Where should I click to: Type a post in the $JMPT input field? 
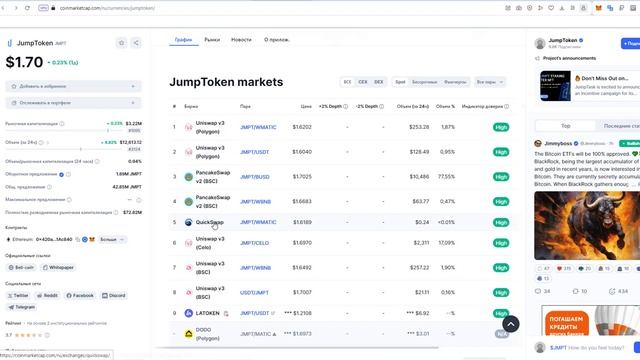point(588,348)
